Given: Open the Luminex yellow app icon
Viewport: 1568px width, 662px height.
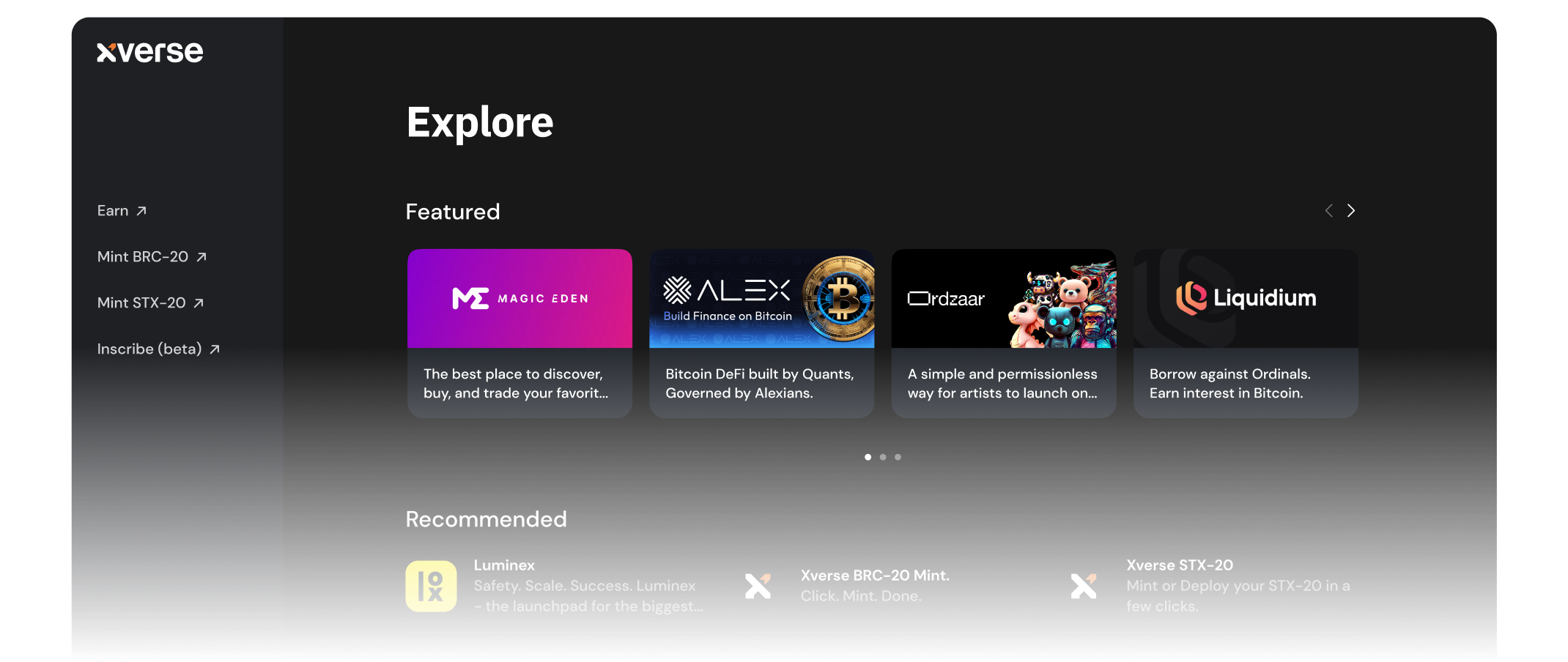Looking at the screenshot, I should (x=432, y=586).
